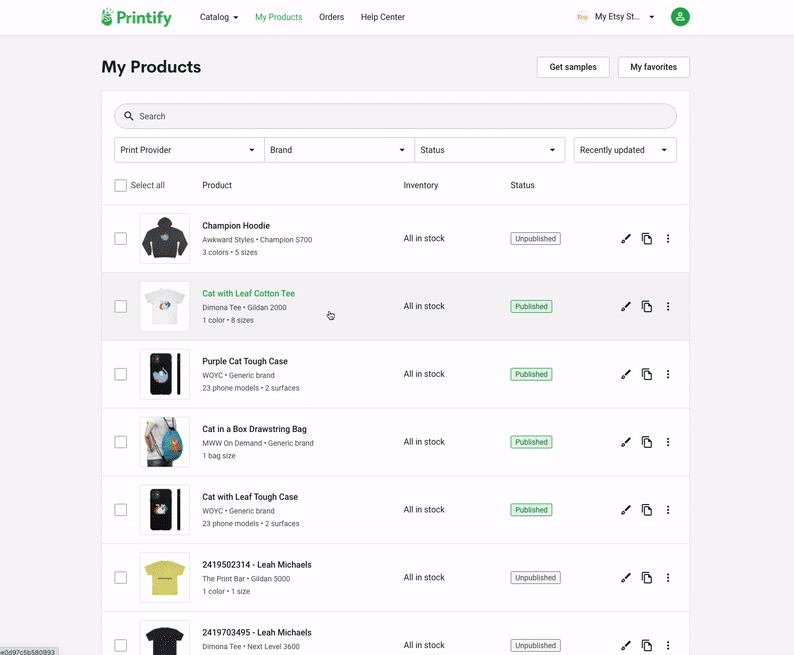
Task: Duplicate the 2419703495 - Leah Michaels product
Action: pyautogui.click(x=647, y=645)
